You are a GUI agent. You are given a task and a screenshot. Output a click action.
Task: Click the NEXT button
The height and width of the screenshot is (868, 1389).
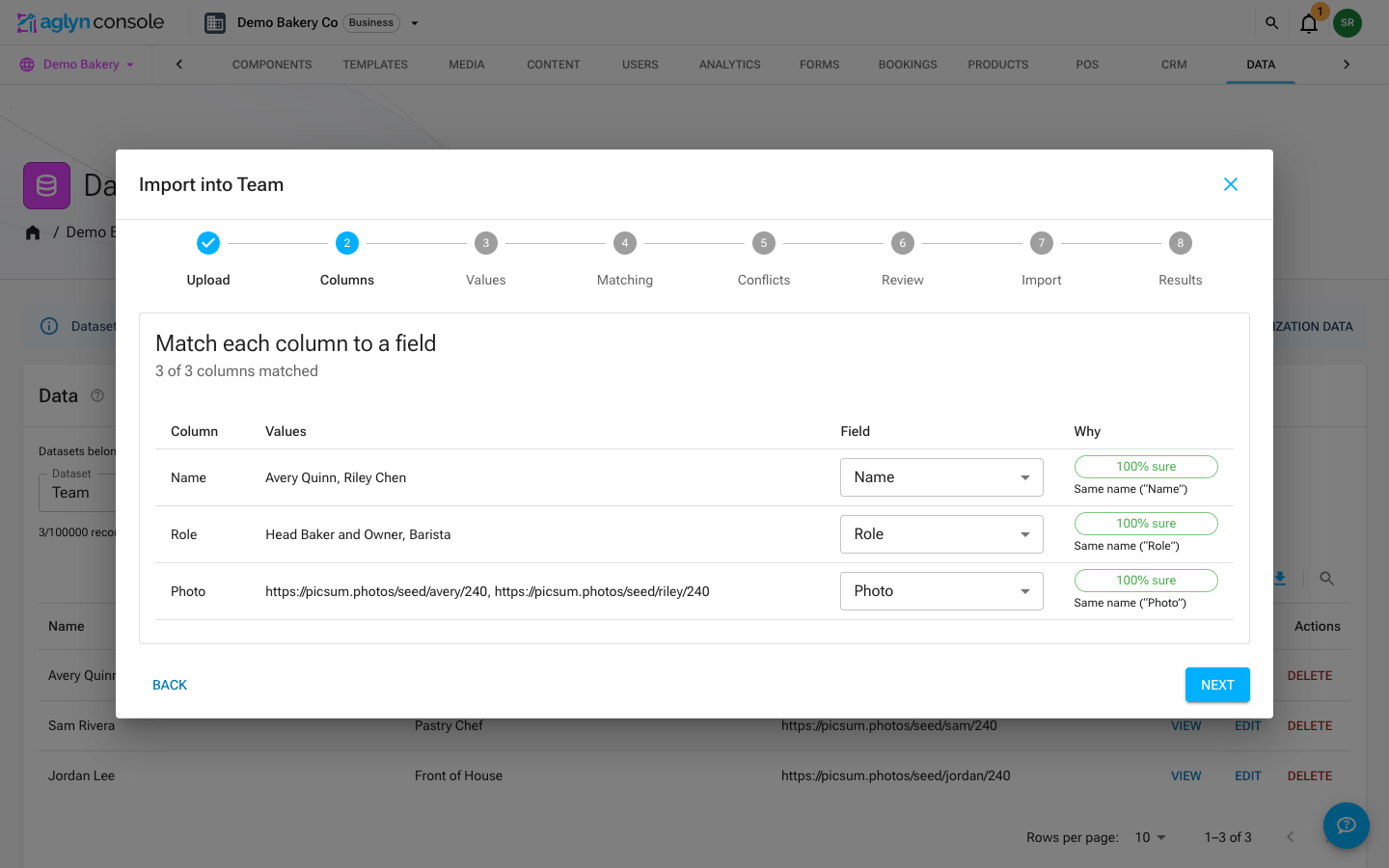1217,685
